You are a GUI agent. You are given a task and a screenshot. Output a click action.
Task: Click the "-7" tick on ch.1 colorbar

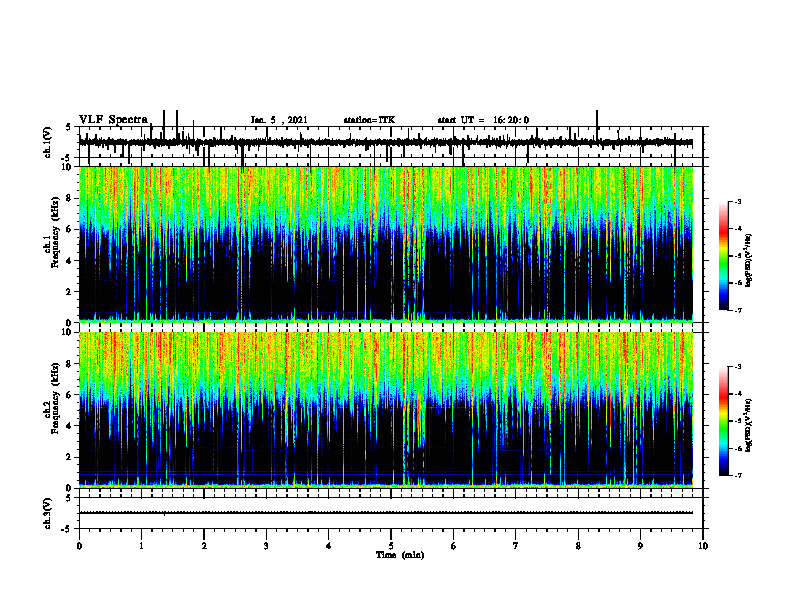737,310
